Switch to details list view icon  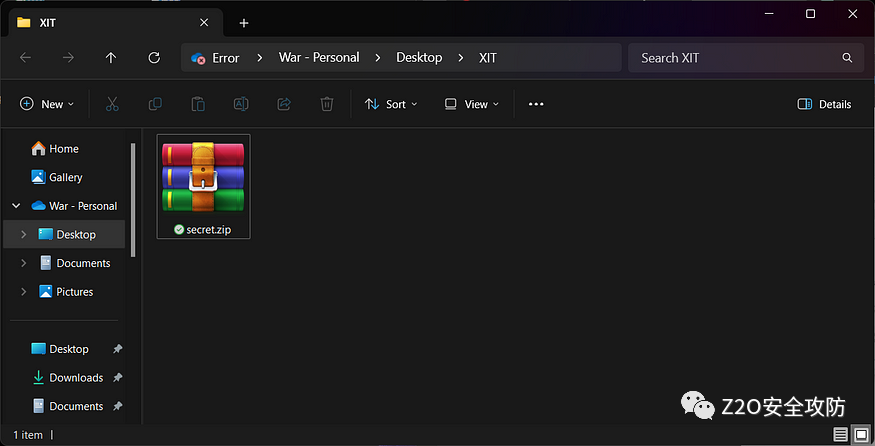coord(840,434)
